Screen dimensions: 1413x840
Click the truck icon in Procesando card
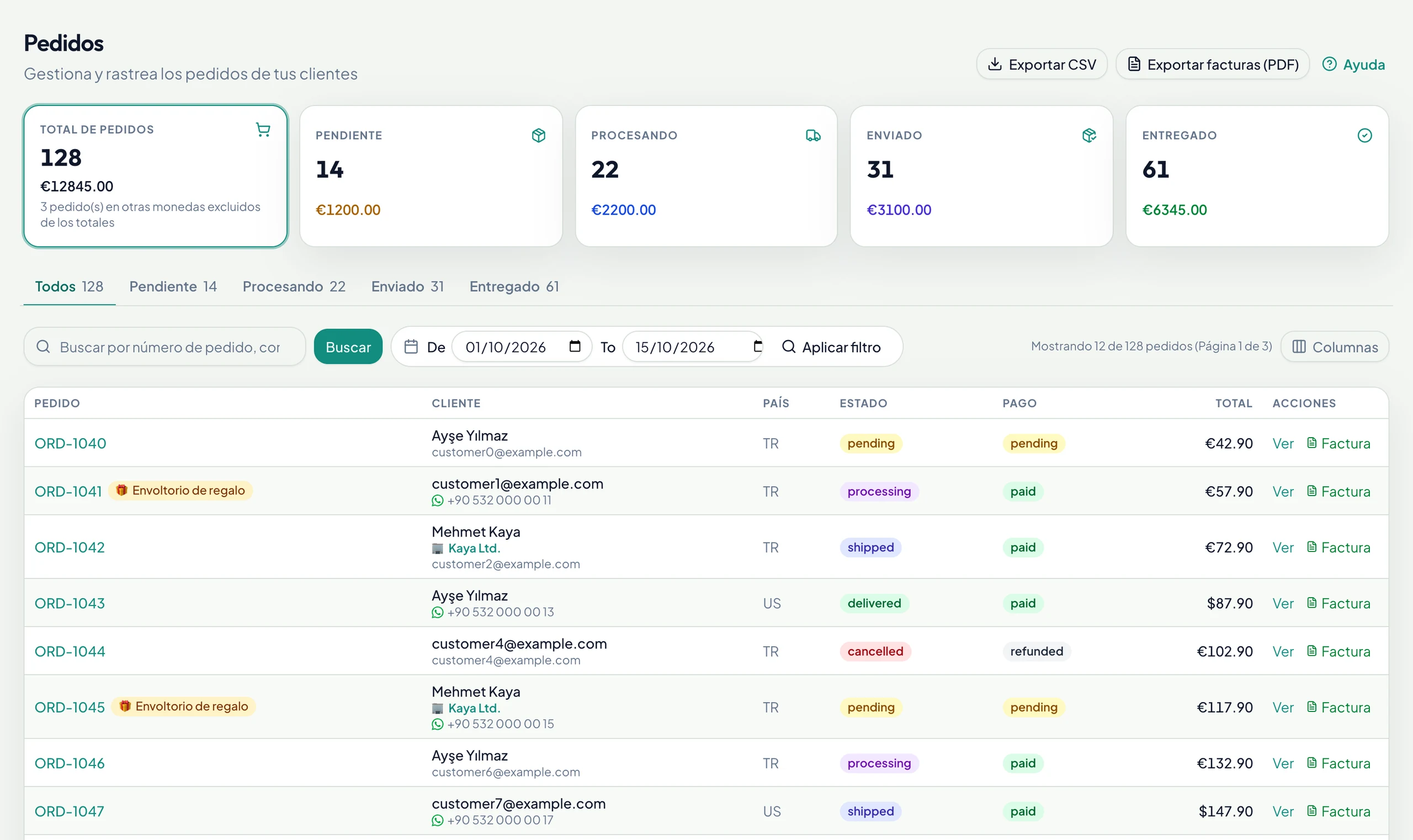[x=813, y=135]
